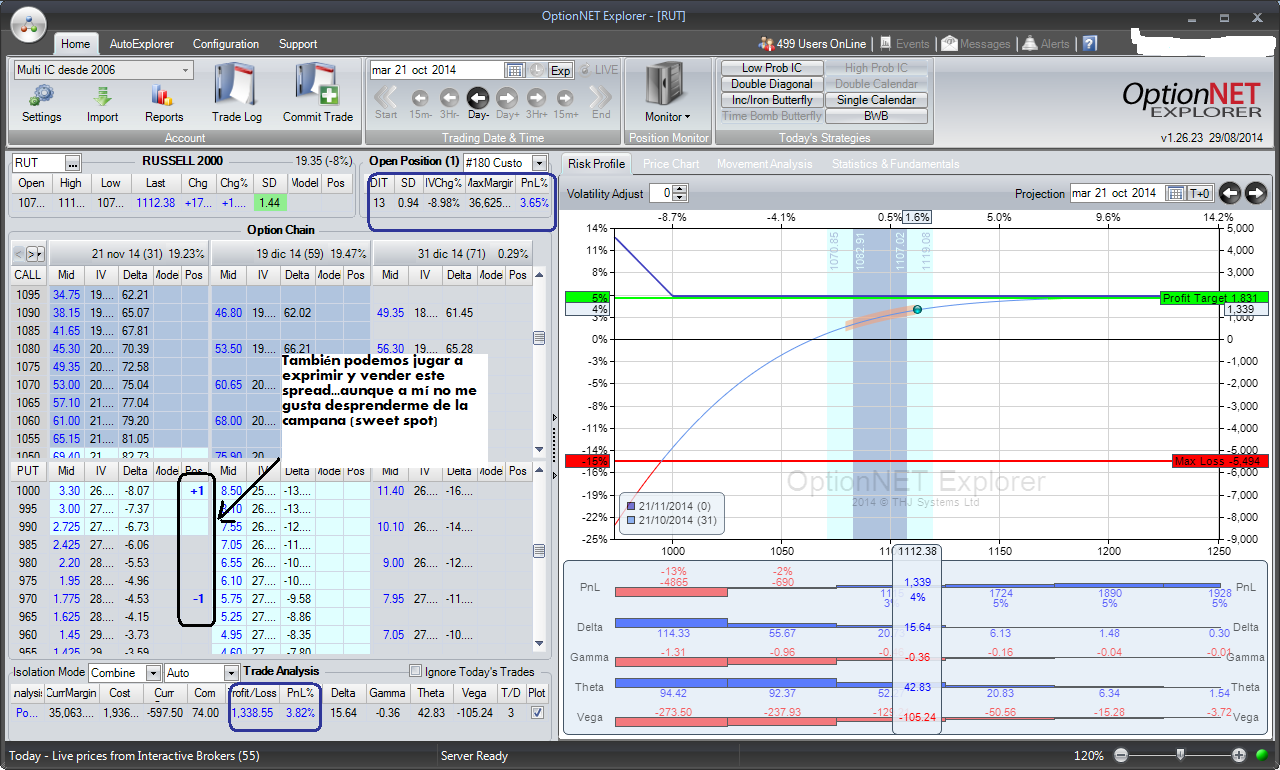1280x770 pixels.
Task: Expand the Multi IC desde 2006 account dropdown
Action: click(x=186, y=70)
